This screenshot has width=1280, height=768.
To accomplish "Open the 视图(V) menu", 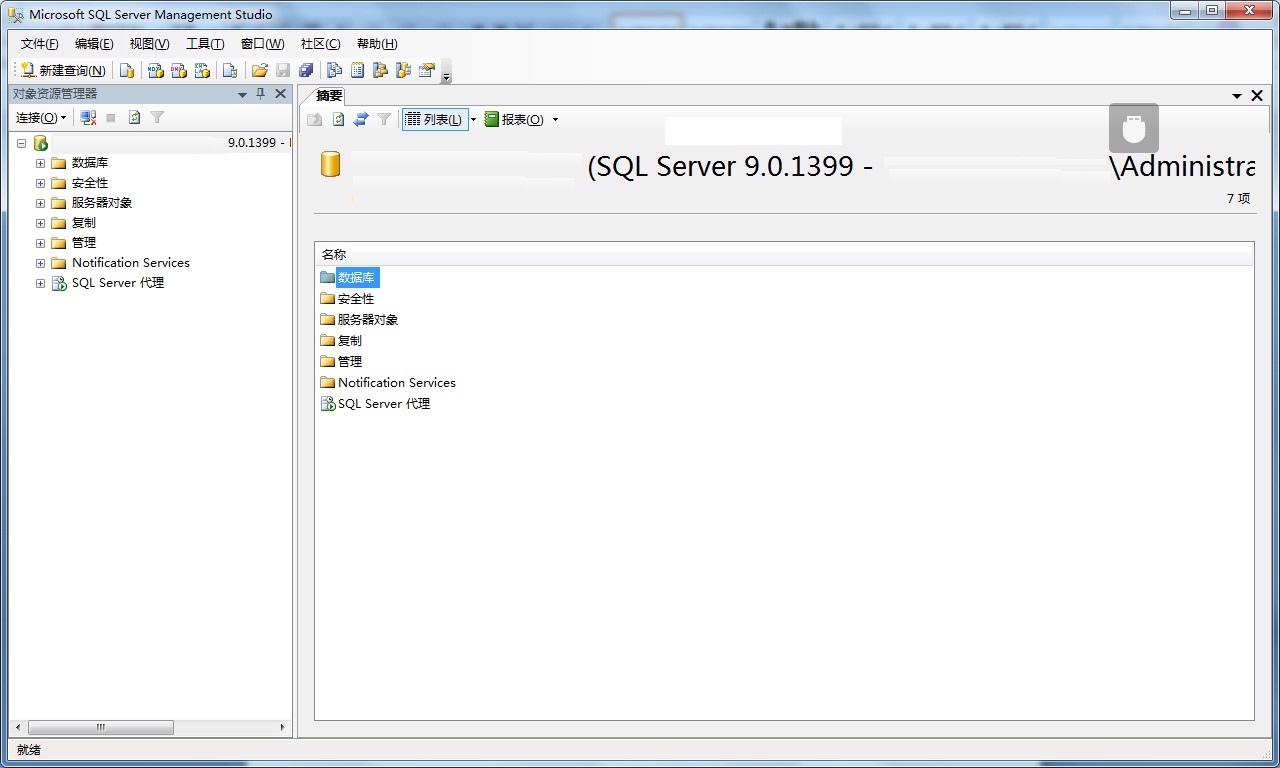I will coord(149,44).
